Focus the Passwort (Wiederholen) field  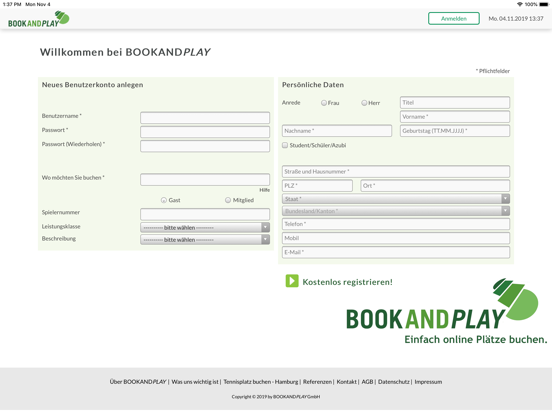click(205, 146)
